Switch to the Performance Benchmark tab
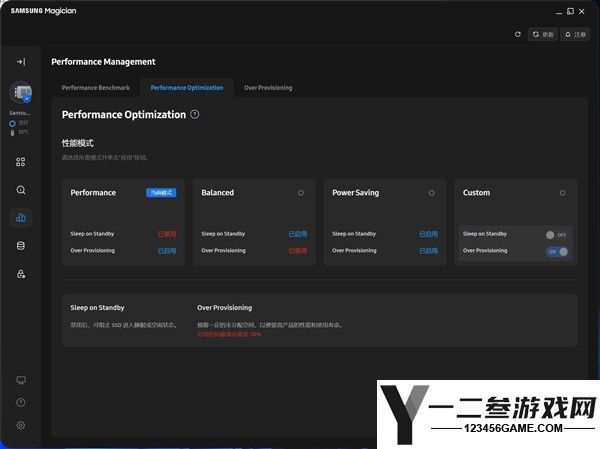This screenshot has width=600, height=449. tap(96, 88)
